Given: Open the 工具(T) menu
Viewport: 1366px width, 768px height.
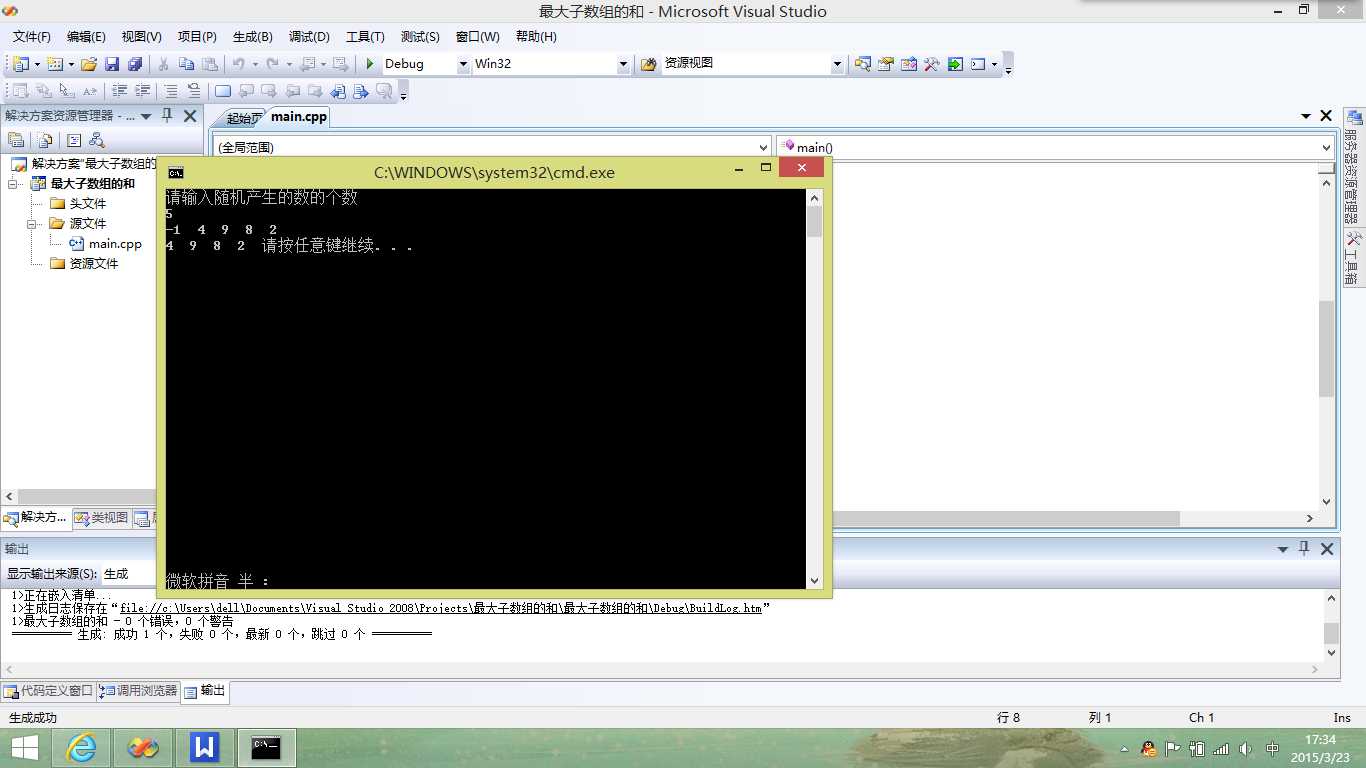Looking at the screenshot, I should [365, 37].
